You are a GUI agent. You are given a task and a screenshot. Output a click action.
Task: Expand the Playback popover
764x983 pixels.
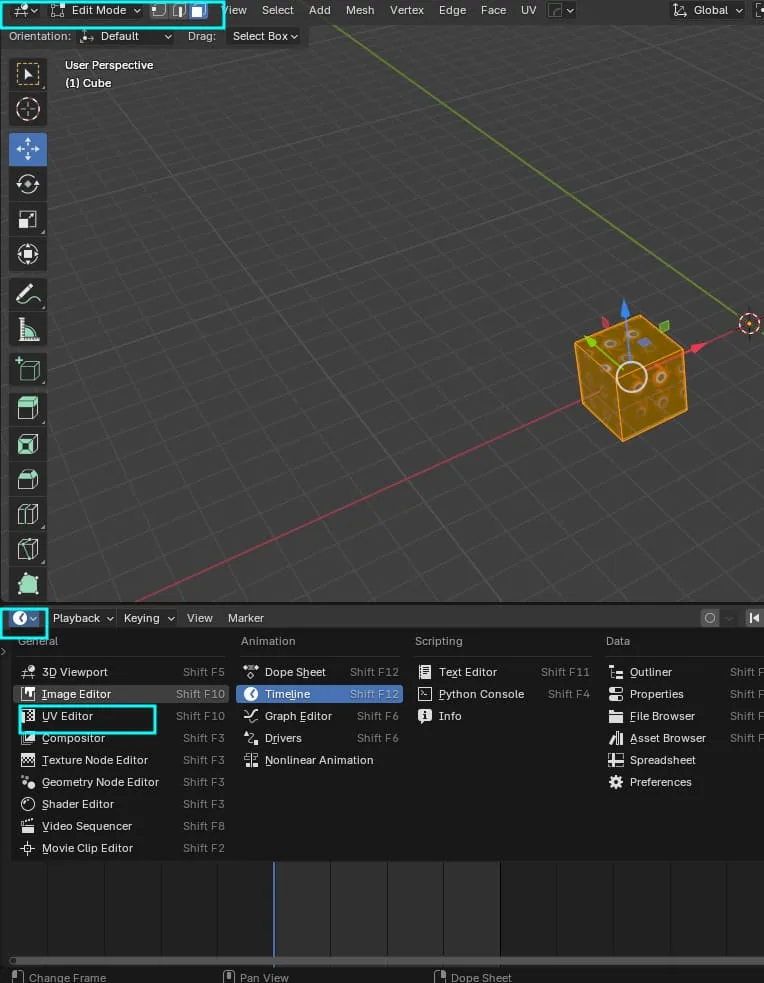(83, 618)
